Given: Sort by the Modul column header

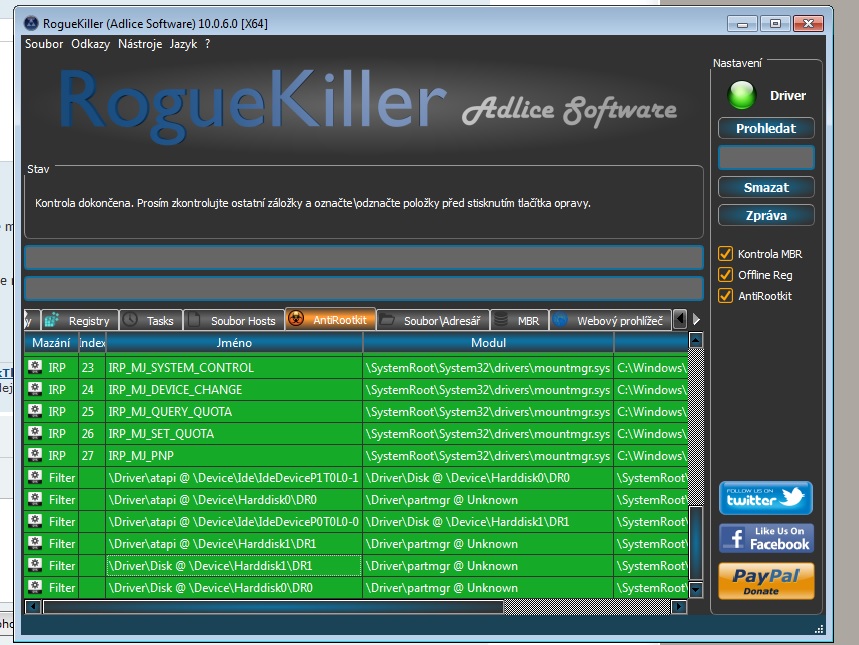Looking at the screenshot, I should 488,343.
